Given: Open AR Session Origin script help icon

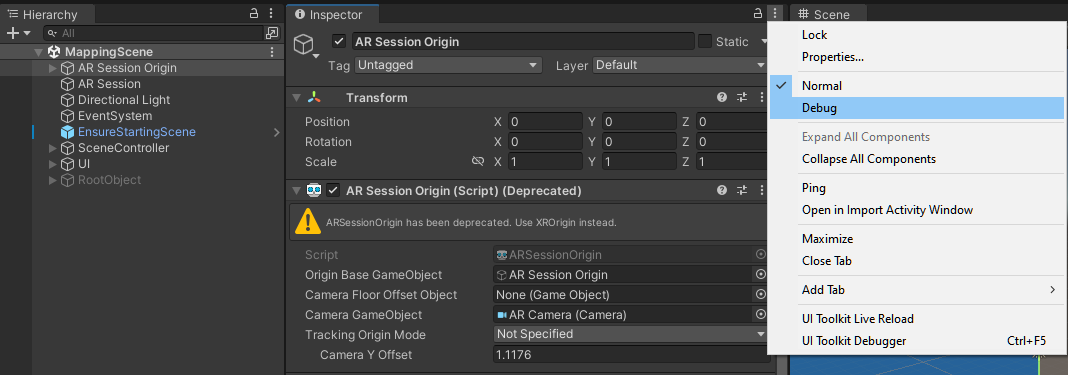Looking at the screenshot, I should pyautogui.click(x=722, y=191).
